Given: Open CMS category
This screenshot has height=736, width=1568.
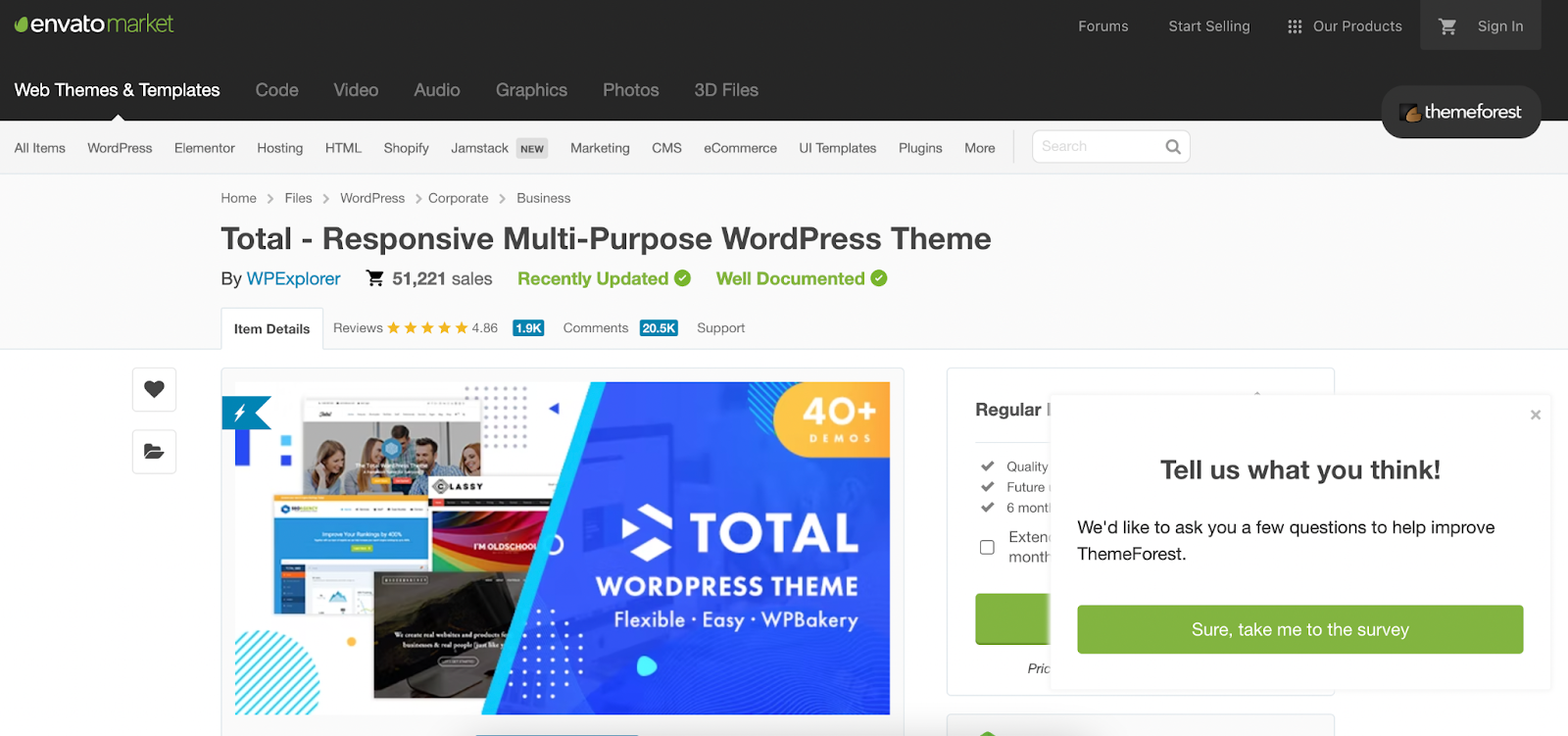Looking at the screenshot, I should pyautogui.click(x=666, y=148).
